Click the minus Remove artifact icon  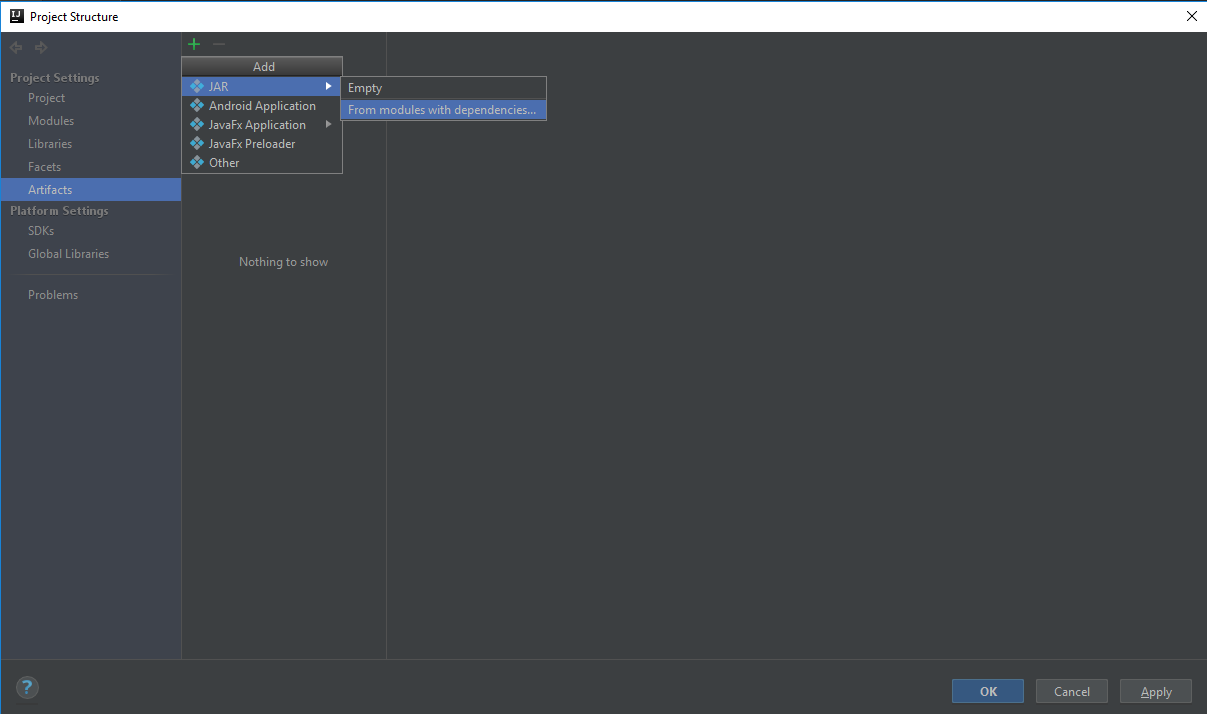(x=219, y=44)
